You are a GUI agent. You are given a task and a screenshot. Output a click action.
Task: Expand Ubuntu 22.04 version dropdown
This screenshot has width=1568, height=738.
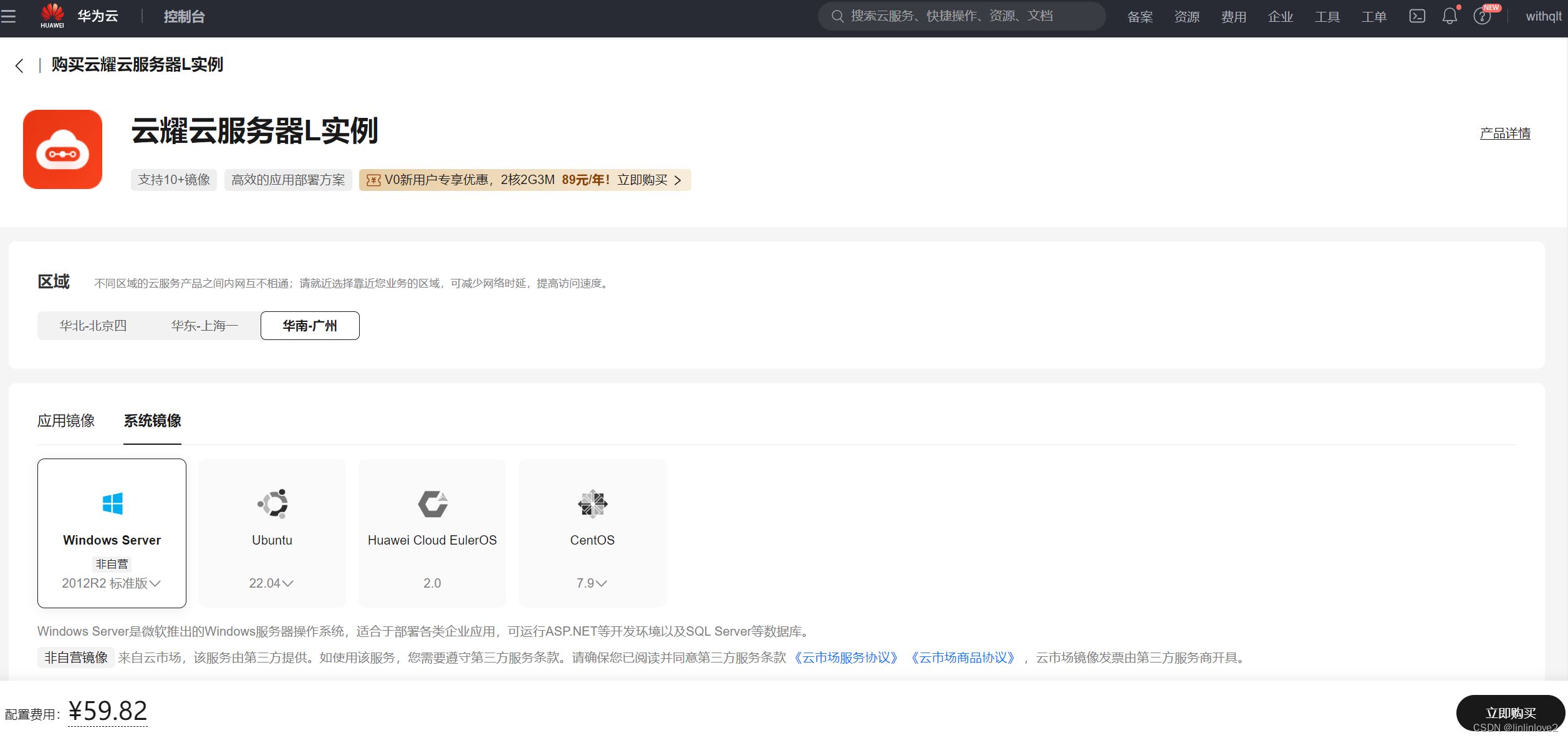click(x=271, y=583)
